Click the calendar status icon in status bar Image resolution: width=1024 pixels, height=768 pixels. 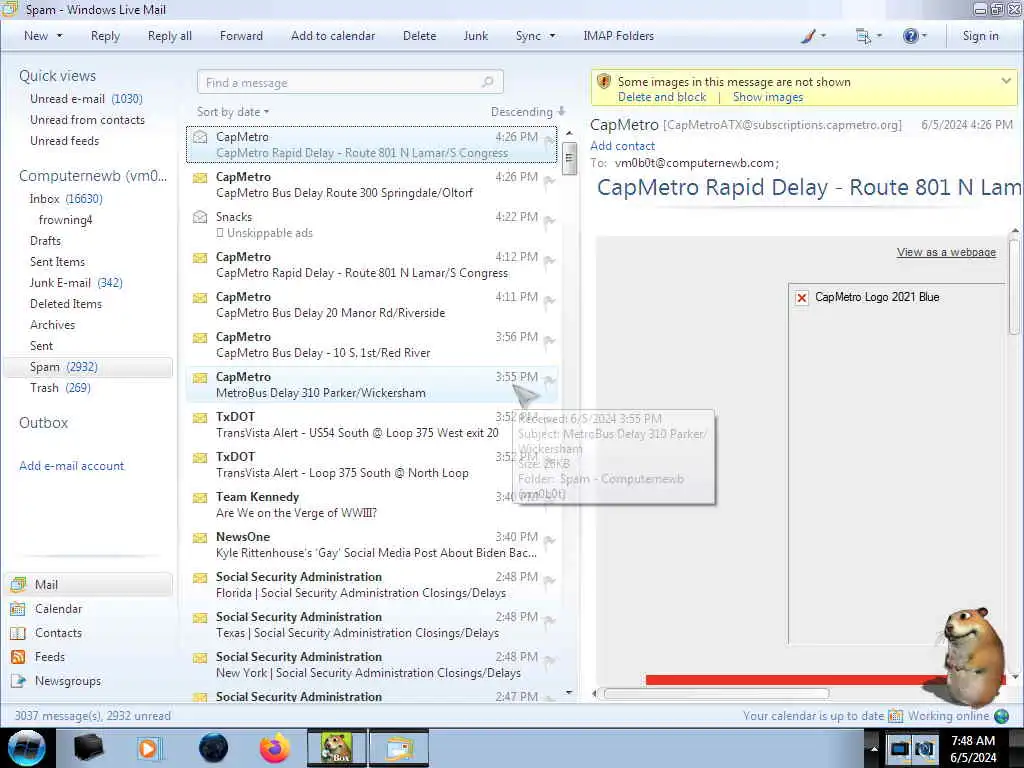pos(895,716)
